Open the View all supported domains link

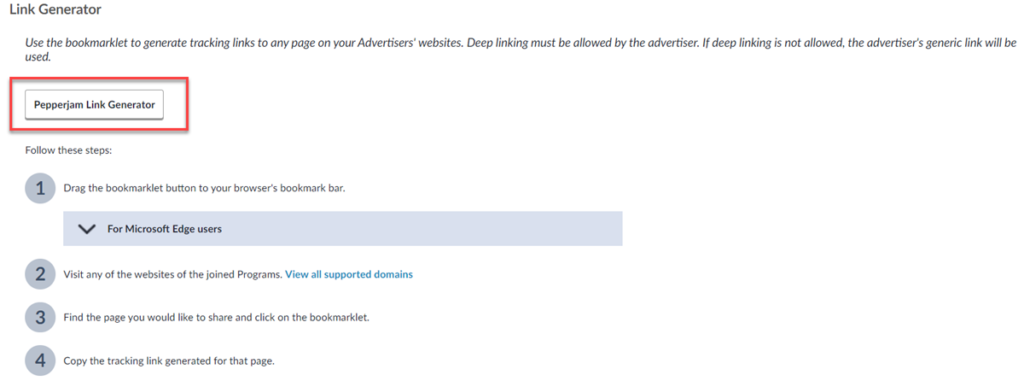pos(349,274)
